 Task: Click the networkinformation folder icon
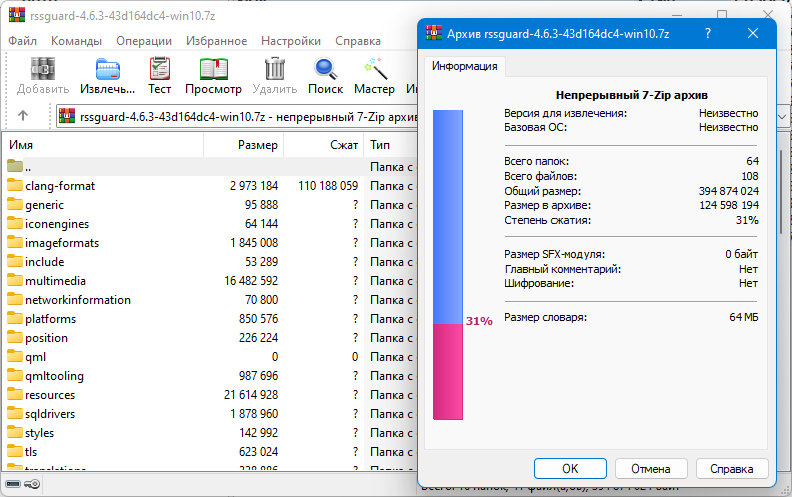point(15,299)
